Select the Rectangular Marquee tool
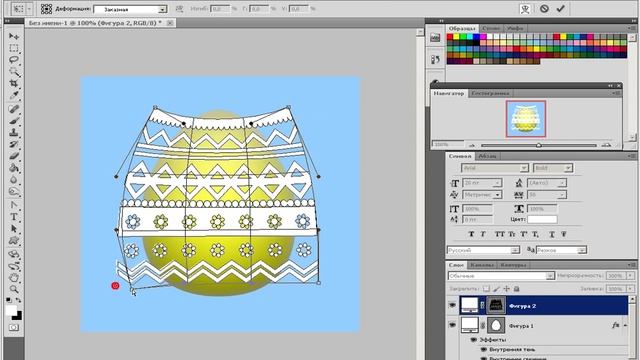Screen dimensions: 640x360 tap(14, 48)
